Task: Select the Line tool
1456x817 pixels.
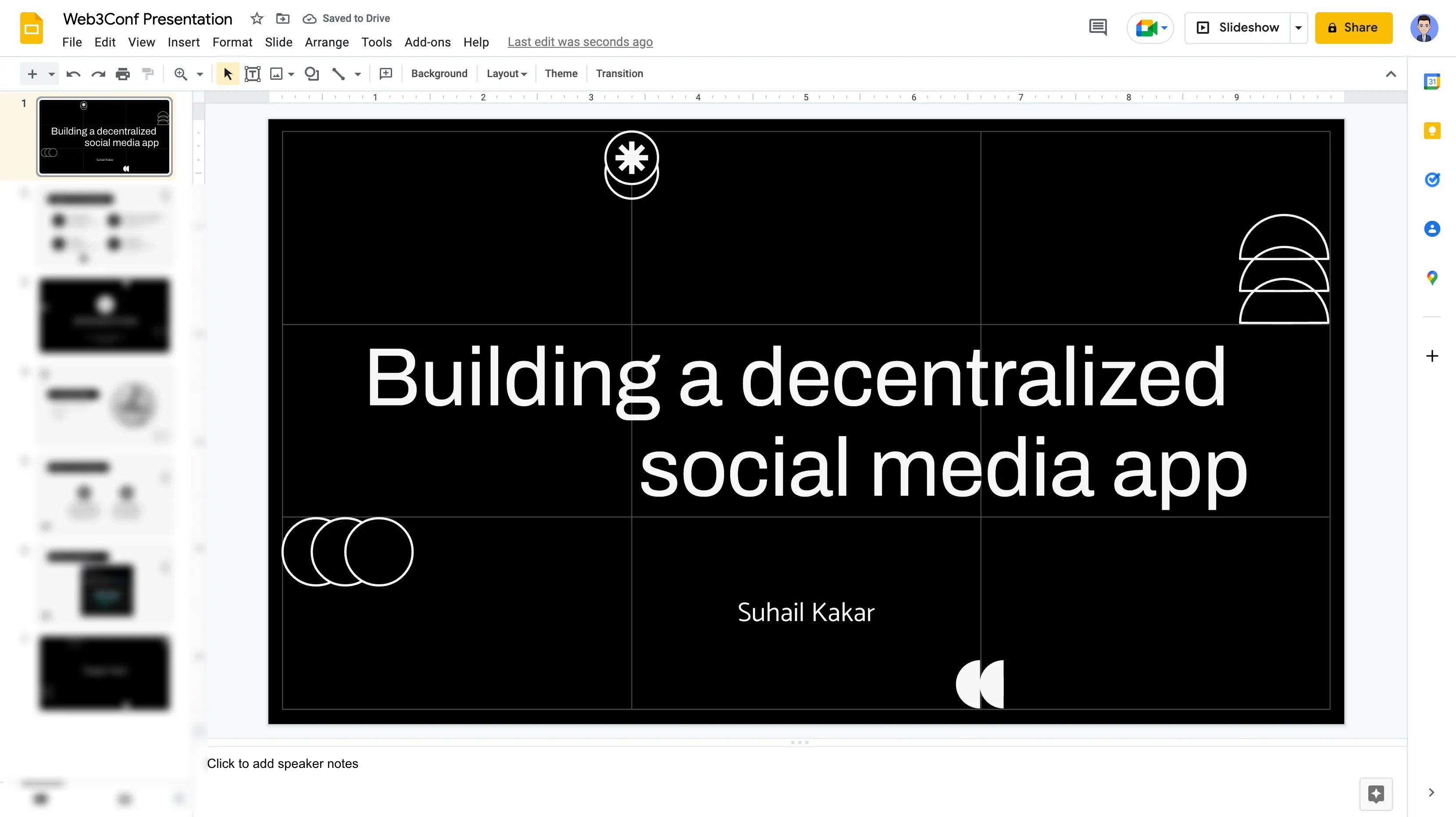Action: point(337,74)
